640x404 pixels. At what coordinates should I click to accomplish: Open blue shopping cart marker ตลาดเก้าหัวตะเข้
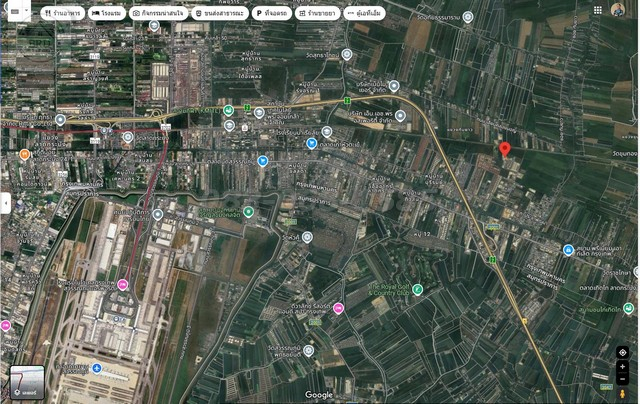(x=311, y=143)
